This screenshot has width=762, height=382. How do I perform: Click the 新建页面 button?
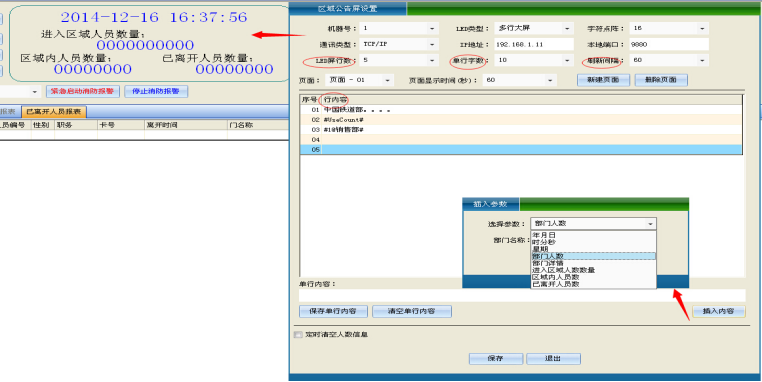pyautogui.click(x=604, y=80)
